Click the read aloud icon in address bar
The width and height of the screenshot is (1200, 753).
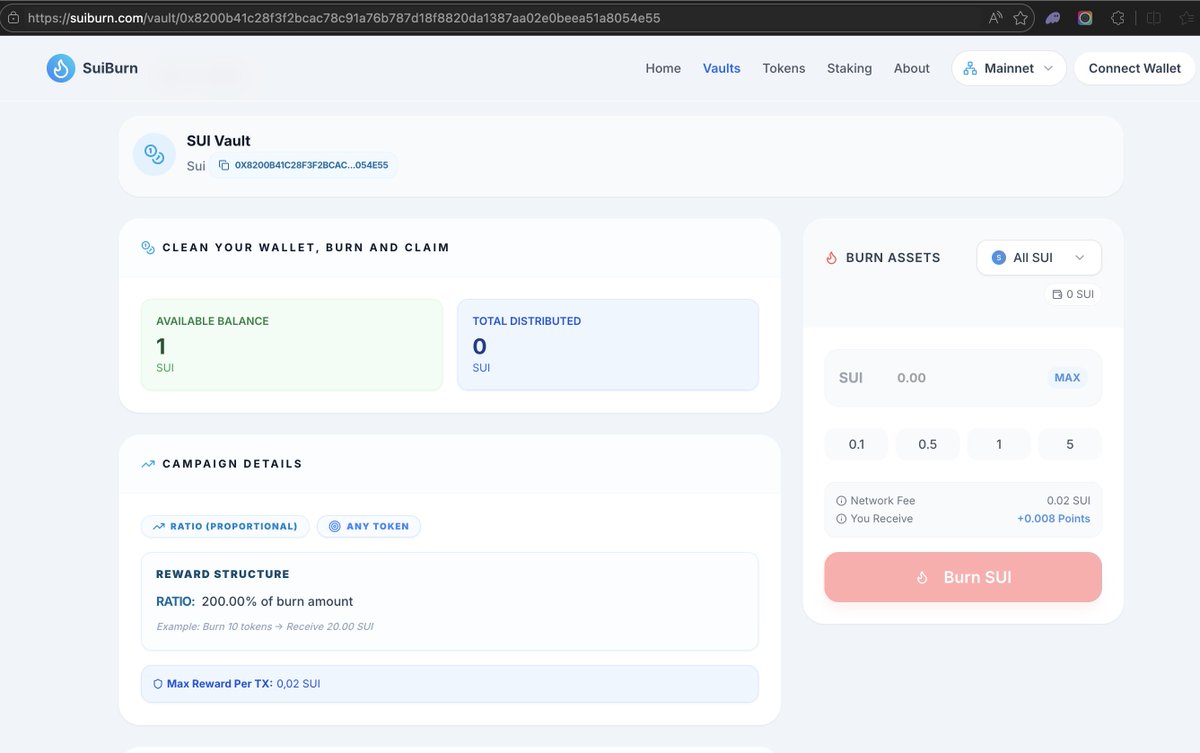point(995,18)
